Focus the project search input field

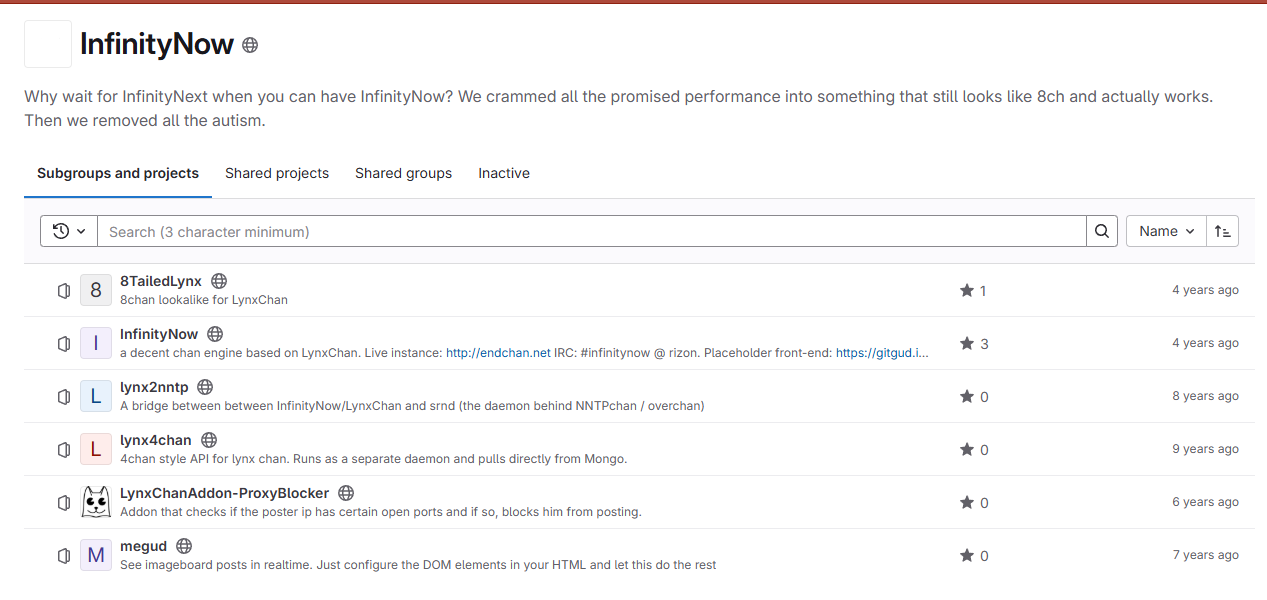click(591, 231)
